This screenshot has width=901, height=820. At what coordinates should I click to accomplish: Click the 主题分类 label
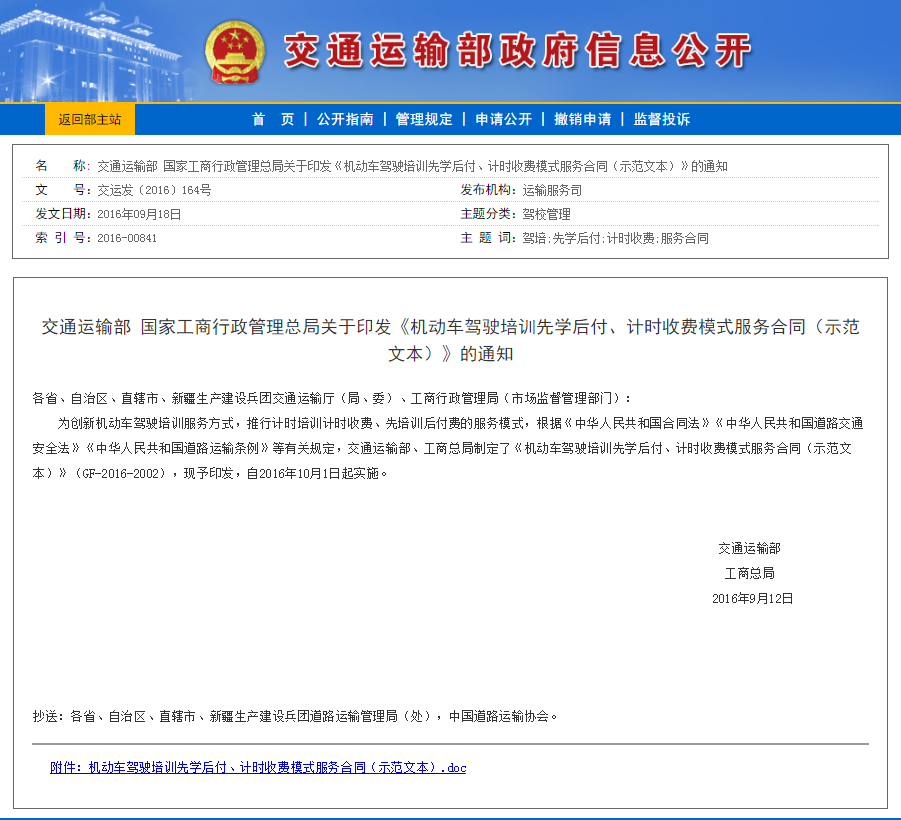pyautogui.click(x=488, y=214)
